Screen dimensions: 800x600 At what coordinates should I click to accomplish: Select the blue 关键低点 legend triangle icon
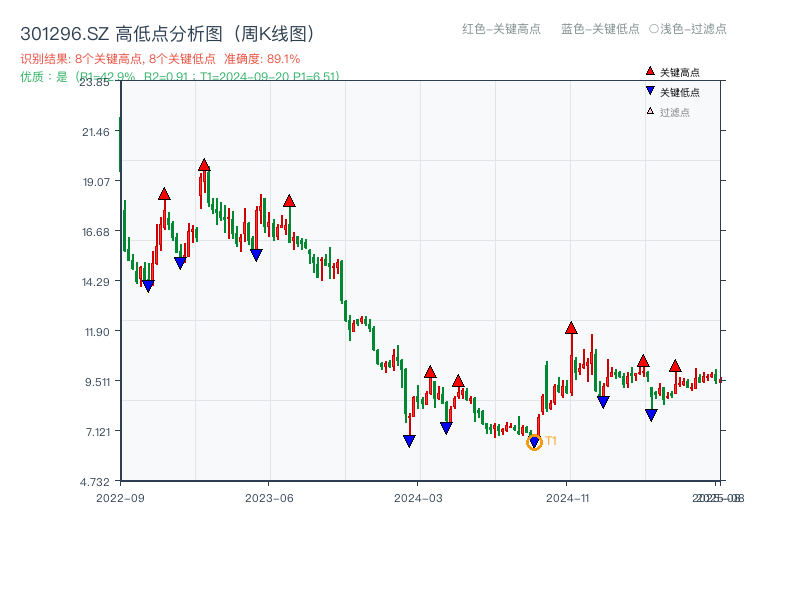pos(650,90)
